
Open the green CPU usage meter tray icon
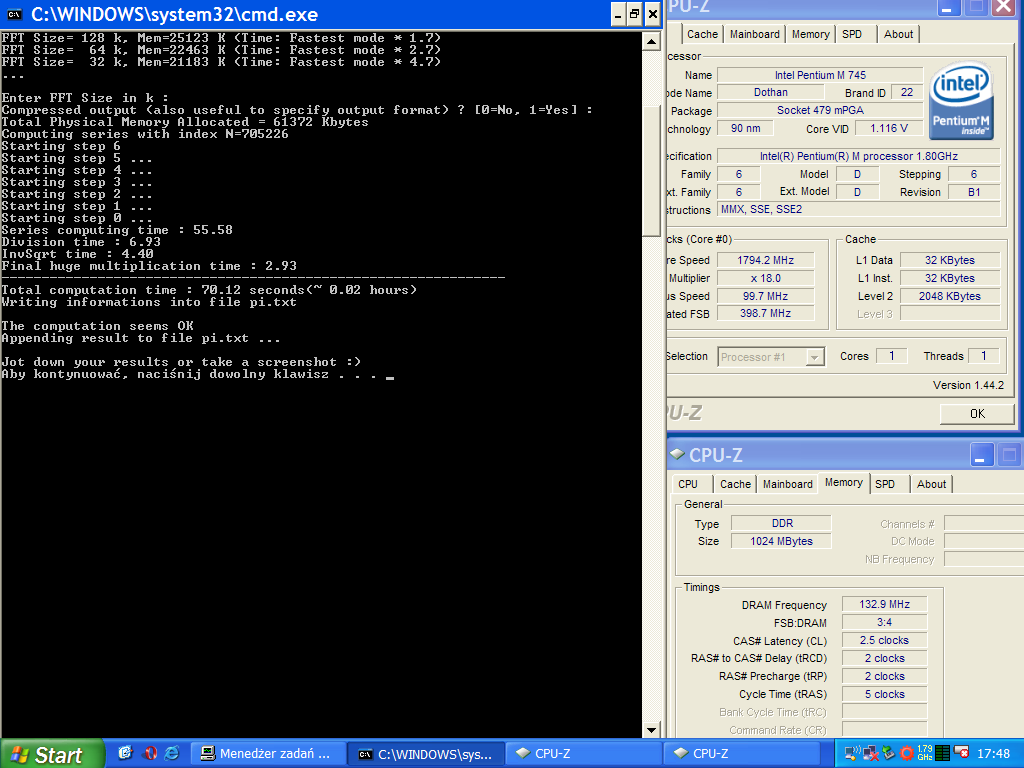tap(942, 753)
